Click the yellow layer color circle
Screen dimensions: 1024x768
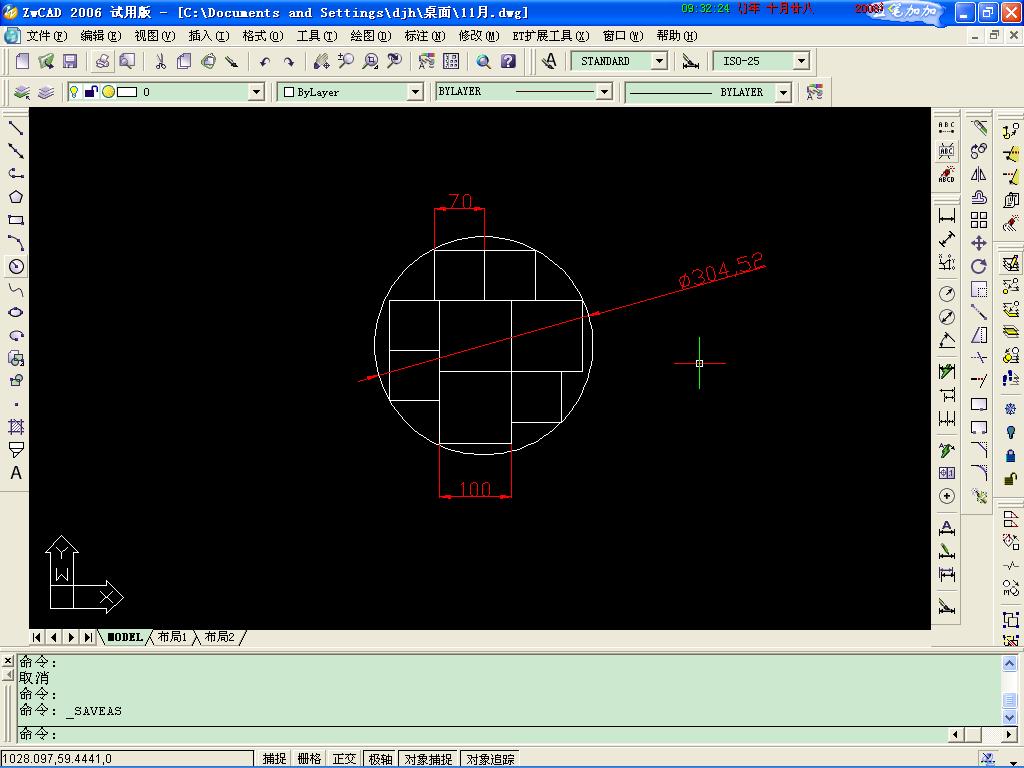(x=108, y=92)
